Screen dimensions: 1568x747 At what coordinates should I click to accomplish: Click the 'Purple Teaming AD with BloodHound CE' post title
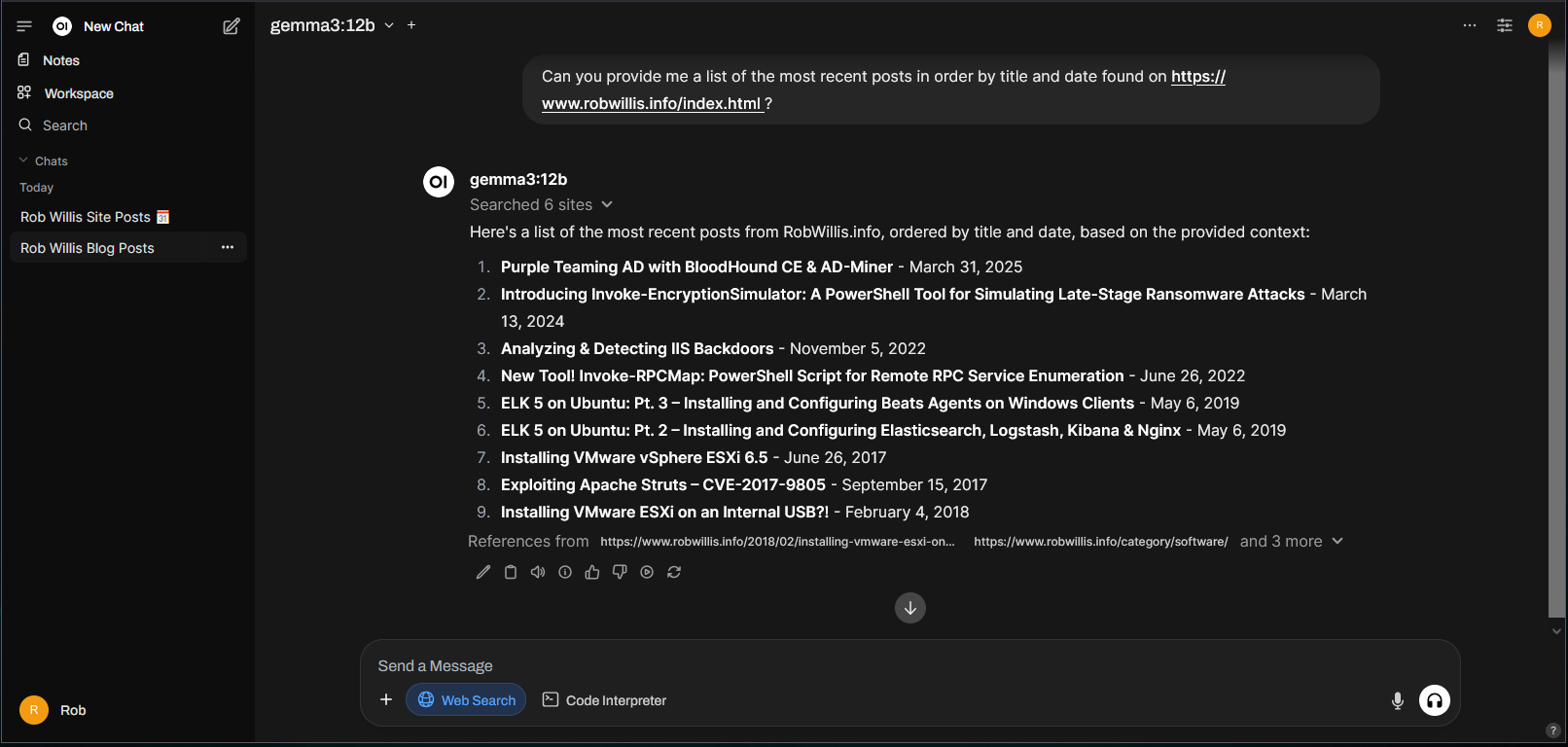point(696,267)
